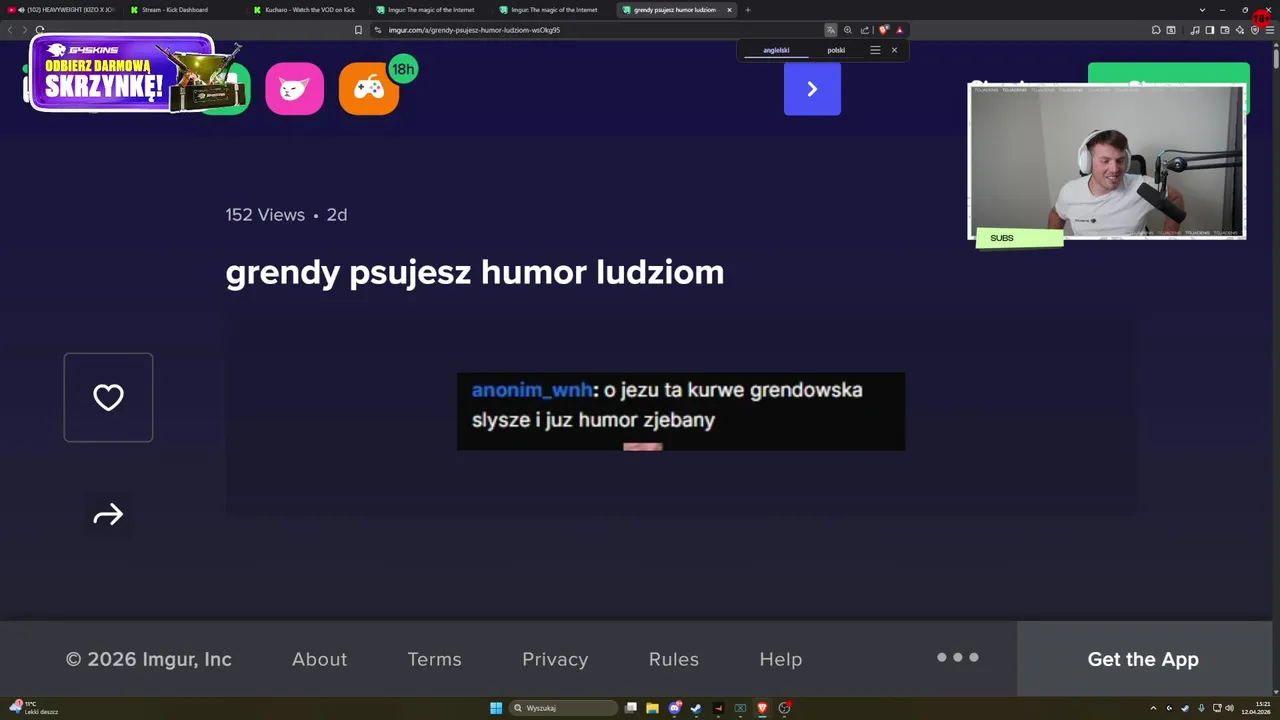The image size is (1280, 720).
Task: Expand the system tray hidden icons chevron
Action: pyautogui.click(x=1153, y=708)
